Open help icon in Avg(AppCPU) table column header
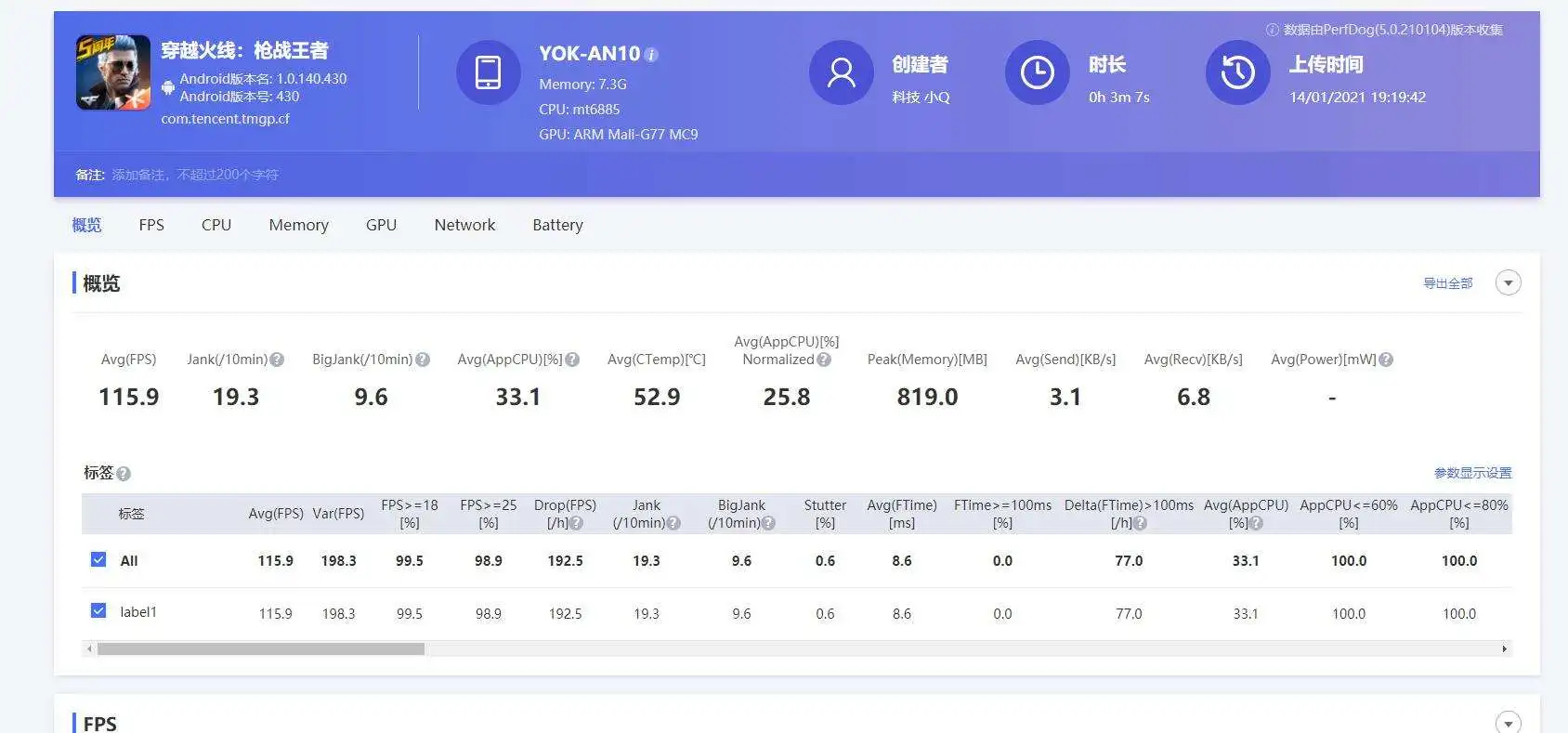 tap(1256, 523)
